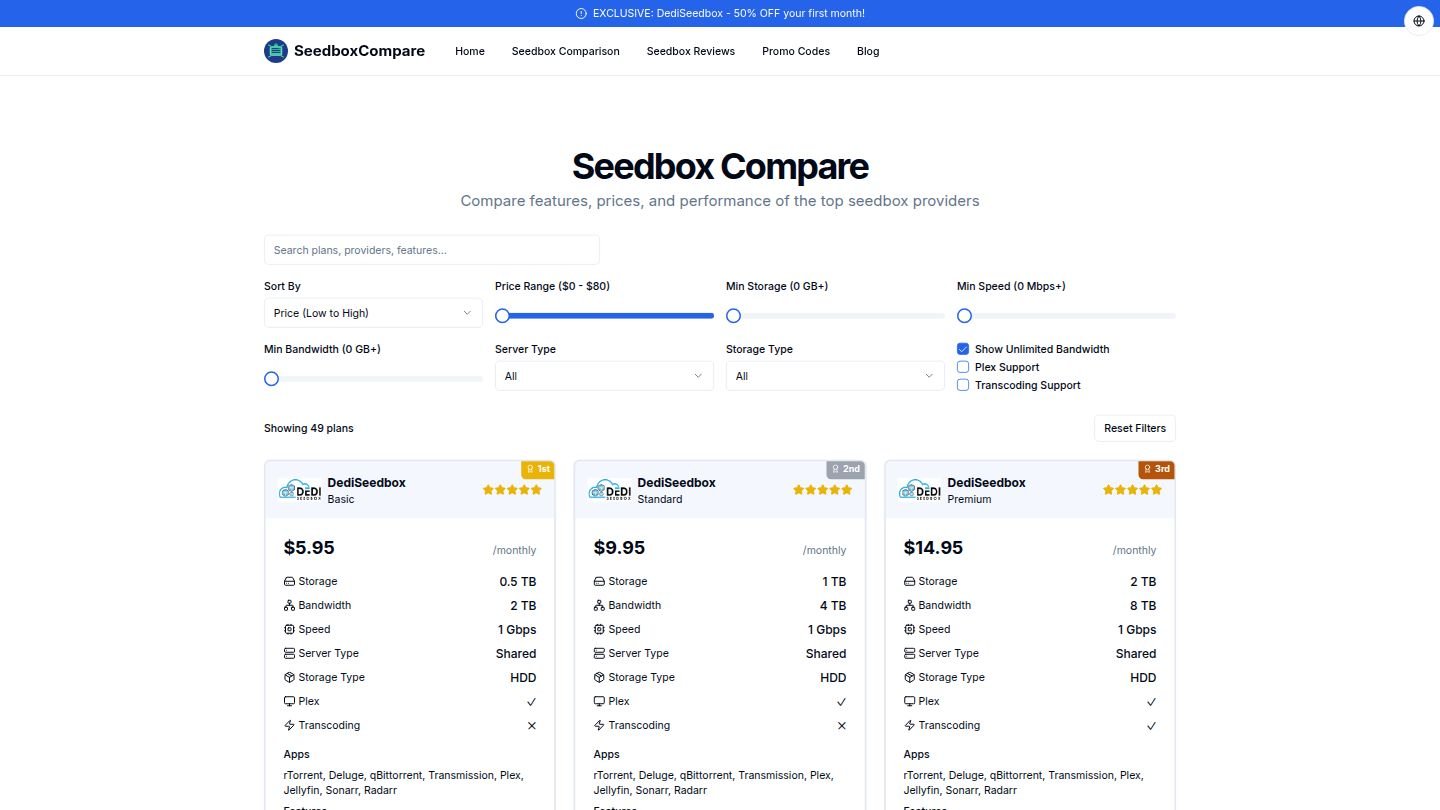1440x810 pixels.
Task: Open the language globe icon
Action: [1419, 21]
